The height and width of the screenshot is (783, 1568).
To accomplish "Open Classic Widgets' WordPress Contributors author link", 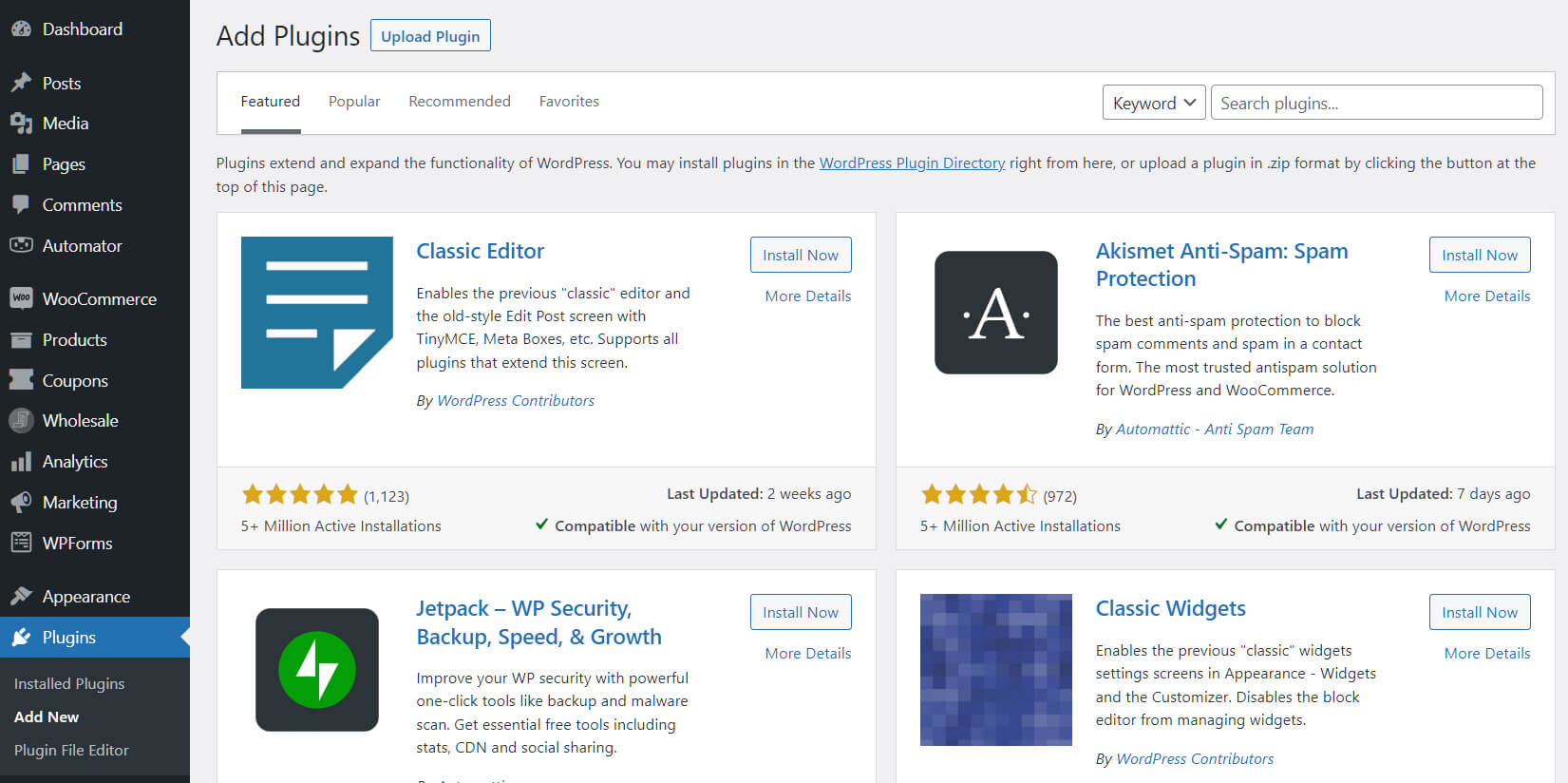I will (1195, 759).
